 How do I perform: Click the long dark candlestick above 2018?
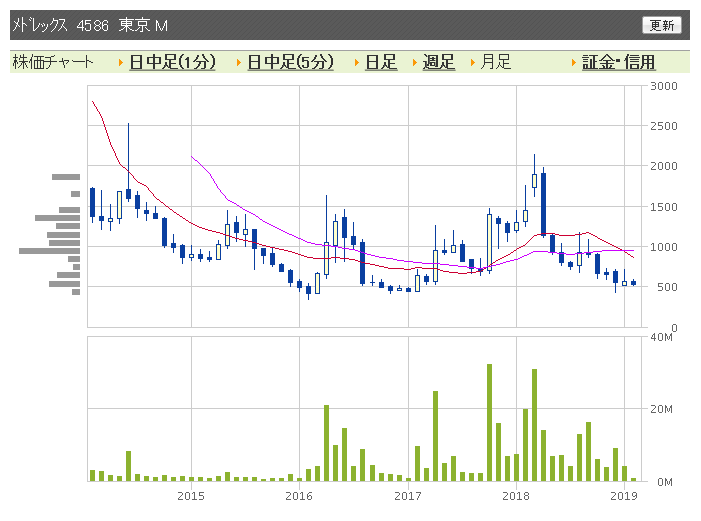point(543,203)
